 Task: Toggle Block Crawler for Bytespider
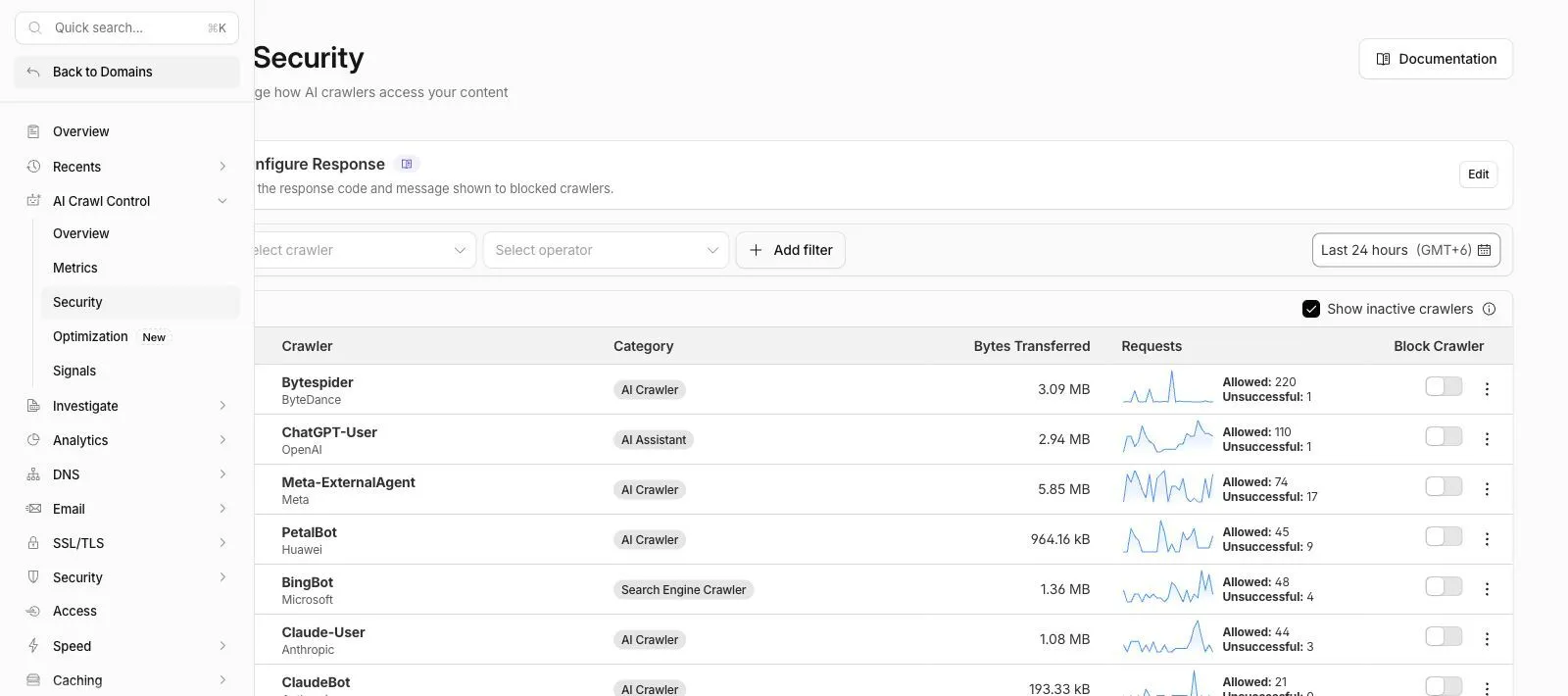coord(1444,386)
